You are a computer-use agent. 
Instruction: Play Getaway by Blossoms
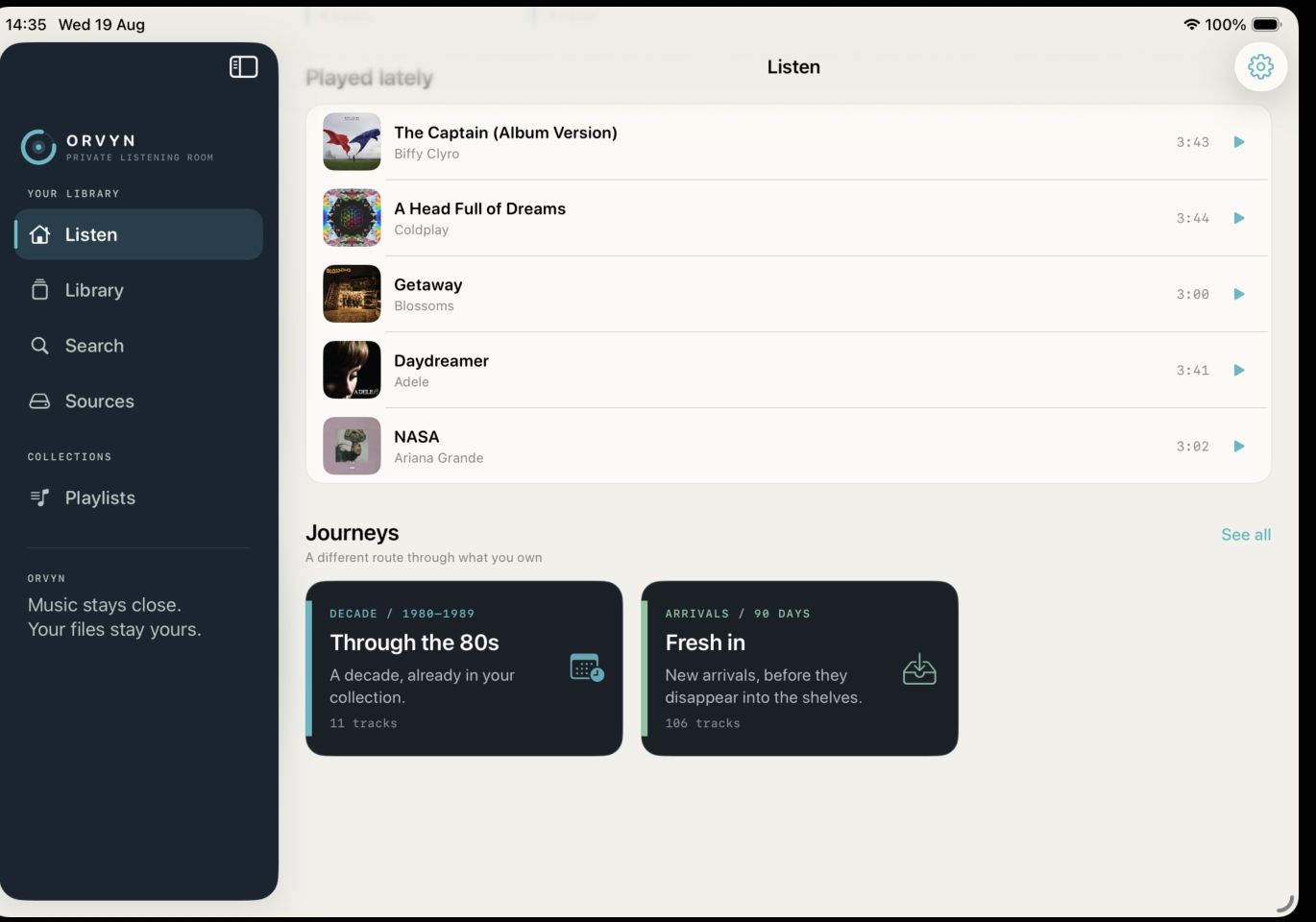pos(1239,294)
